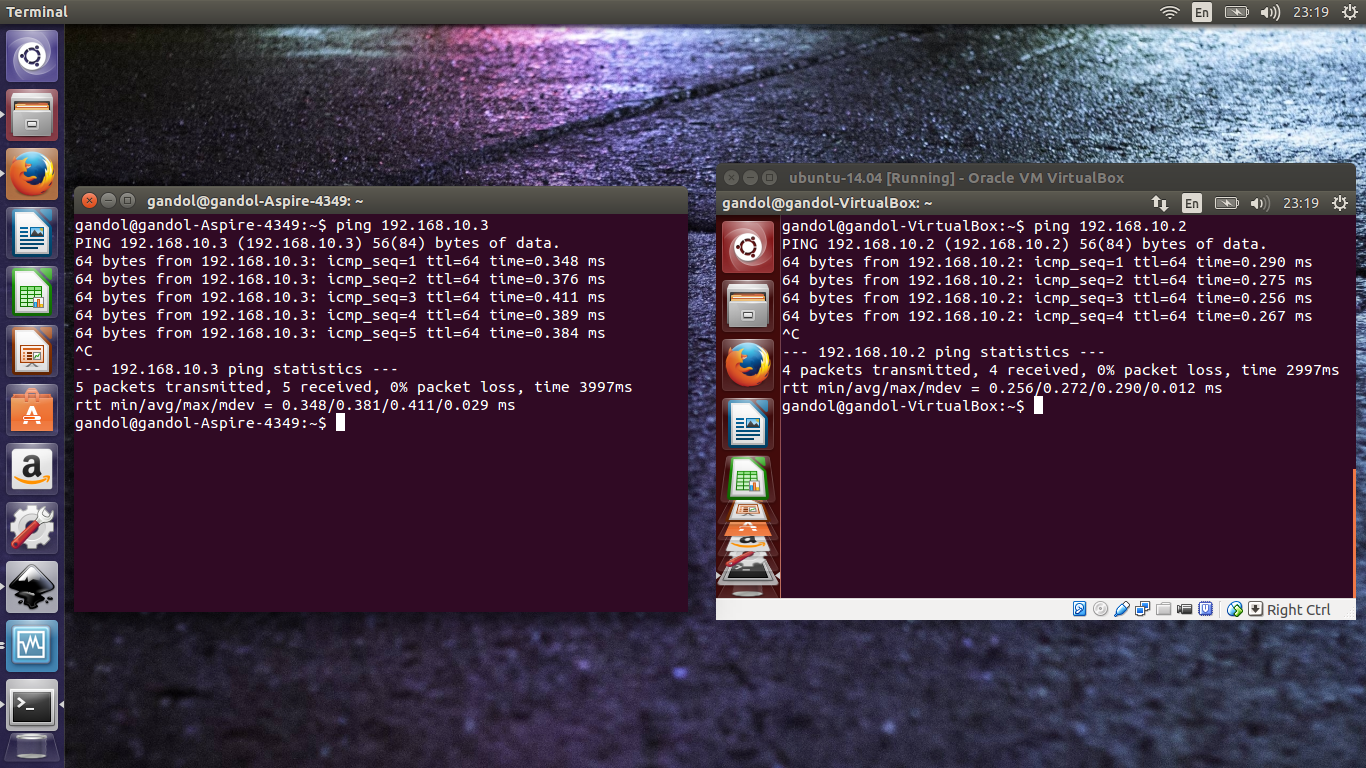Open Firefox inside the guest VM launcher
This screenshot has height=768, width=1366.
coord(748,364)
